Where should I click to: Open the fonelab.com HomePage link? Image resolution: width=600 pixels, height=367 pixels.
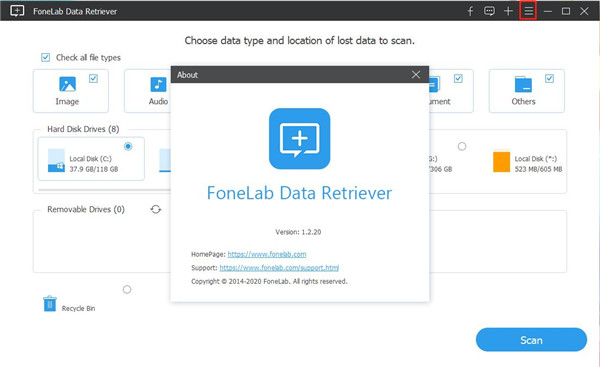pyautogui.click(x=267, y=254)
